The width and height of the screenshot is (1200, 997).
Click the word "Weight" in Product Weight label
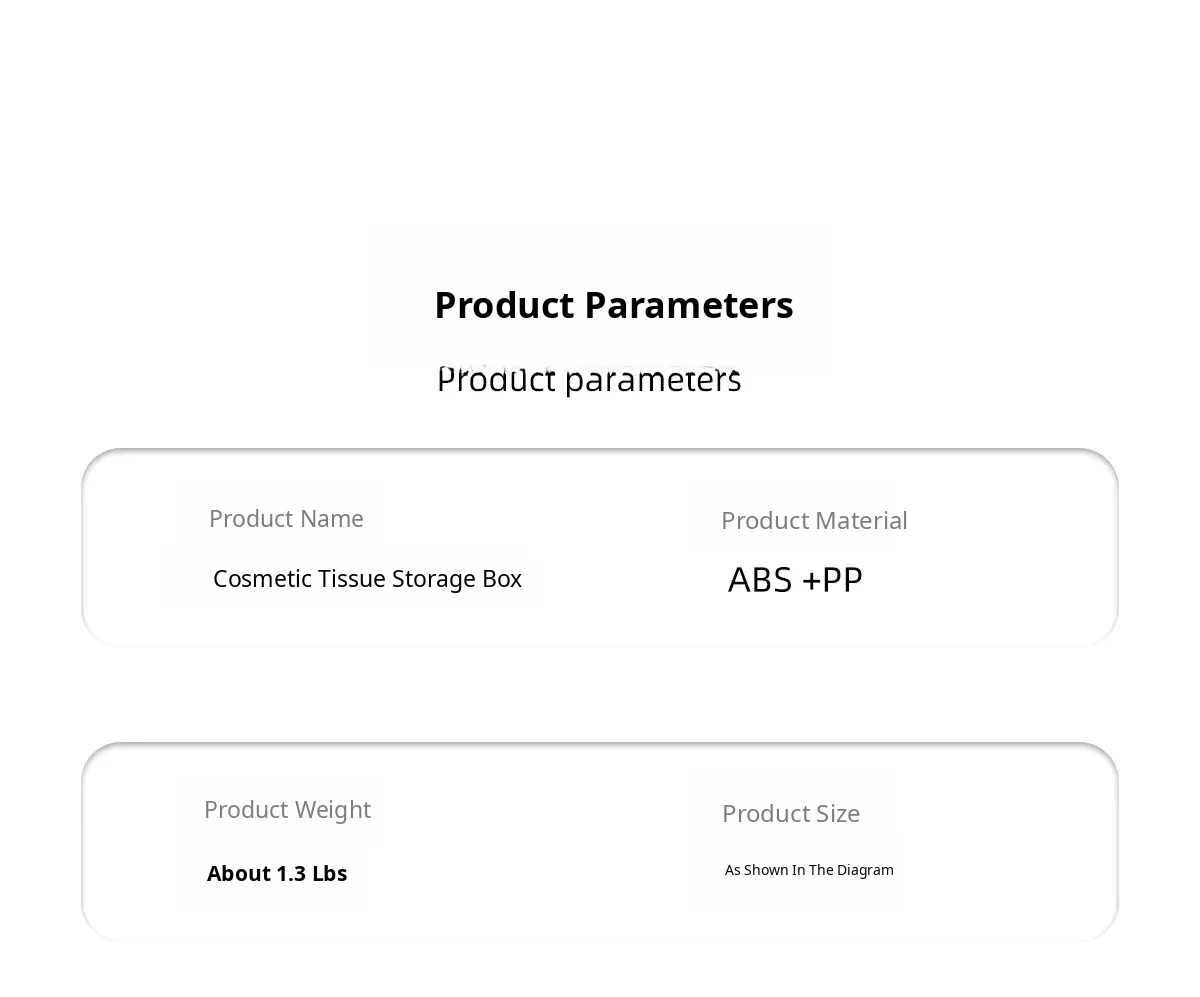333,809
